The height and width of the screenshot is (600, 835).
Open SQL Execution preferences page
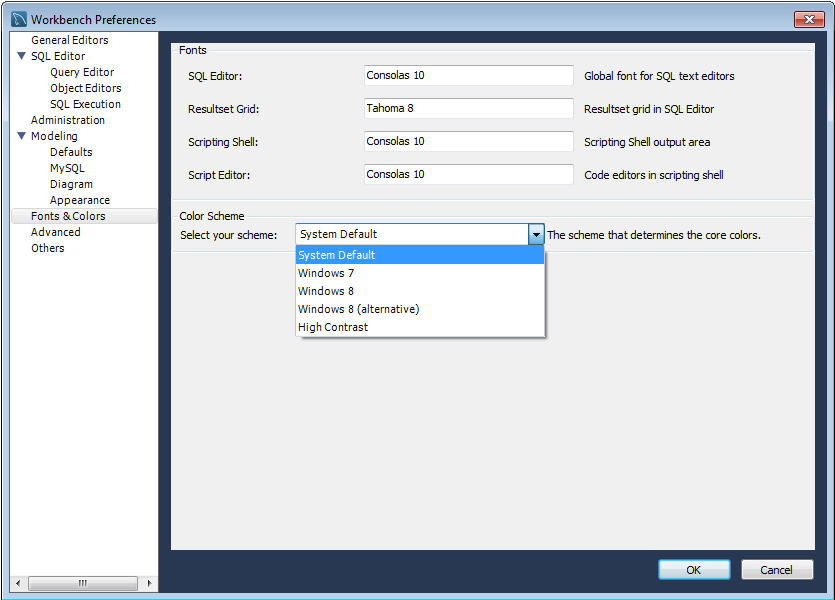click(85, 104)
